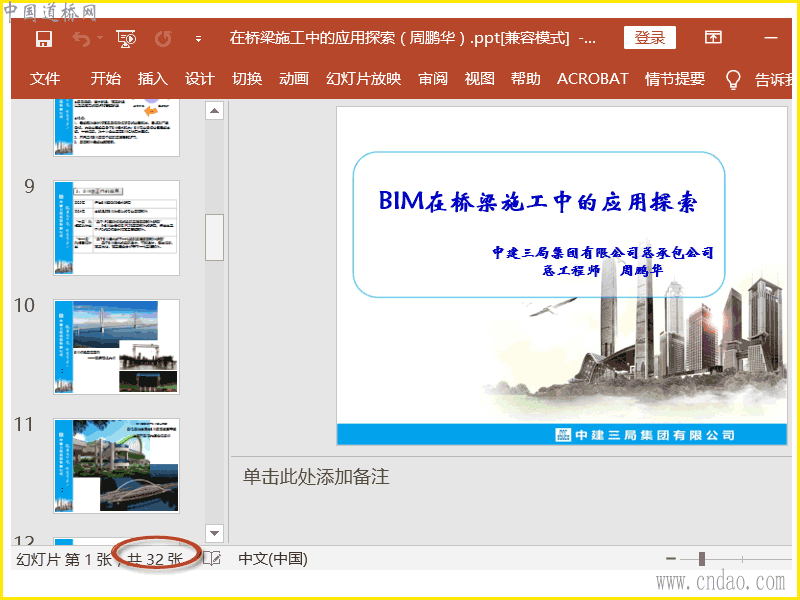This screenshot has height=600, width=800.
Task: Open the undo history dropdown arrow
Action: click(x=100, y=38)
